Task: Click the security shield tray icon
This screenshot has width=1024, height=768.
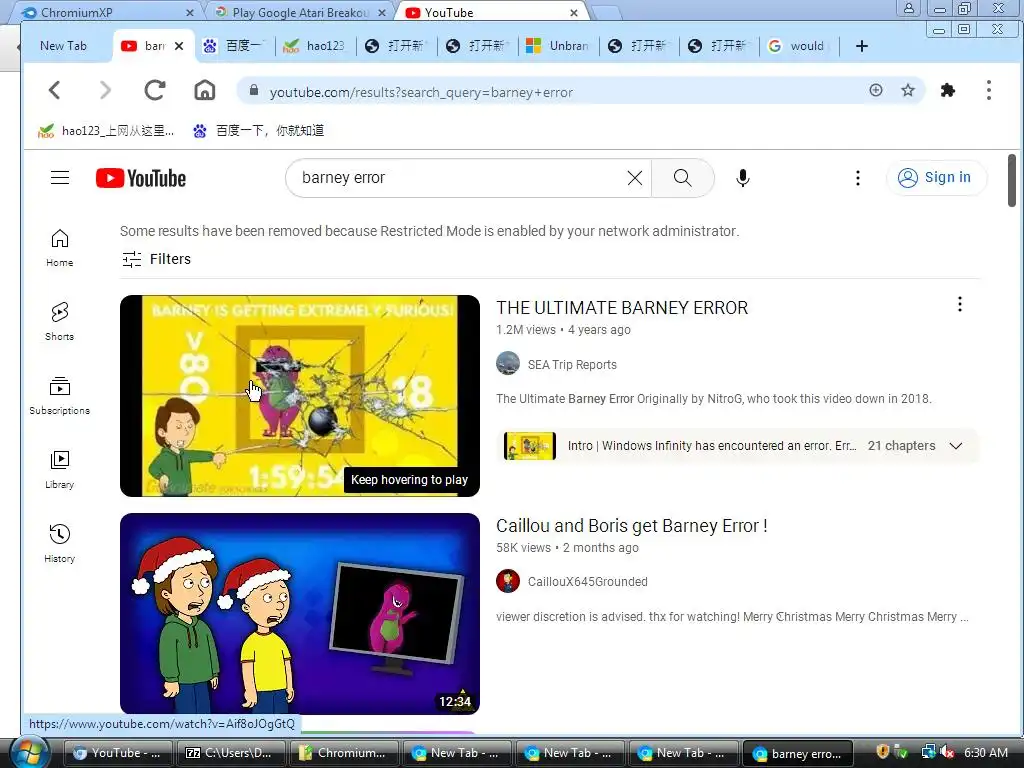Action: [x=882, y=752]
